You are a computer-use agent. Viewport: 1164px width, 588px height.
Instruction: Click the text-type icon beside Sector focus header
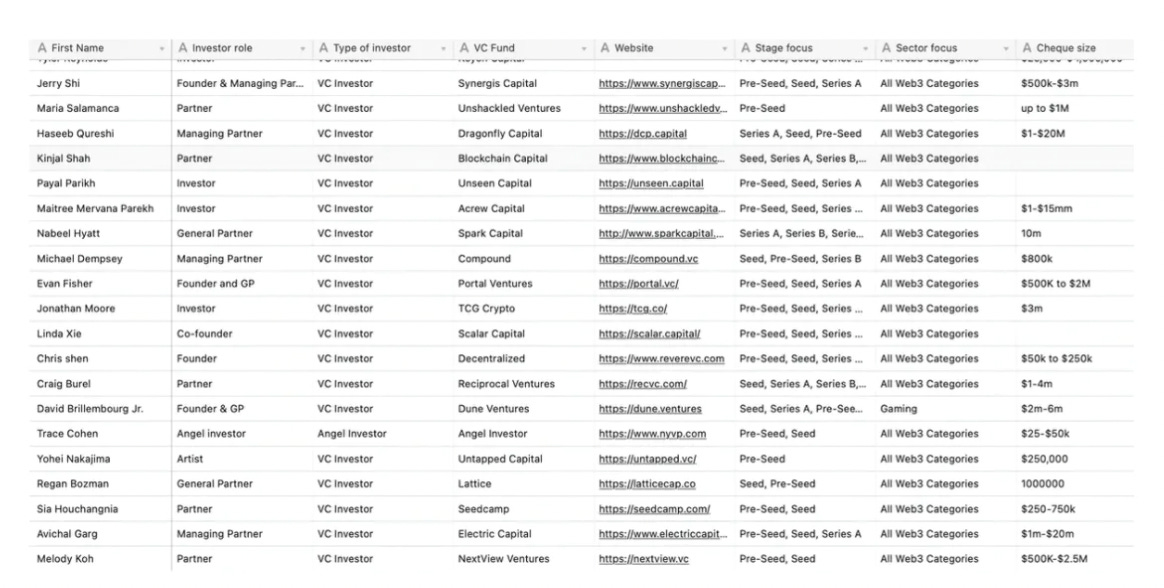click(886, 48)
